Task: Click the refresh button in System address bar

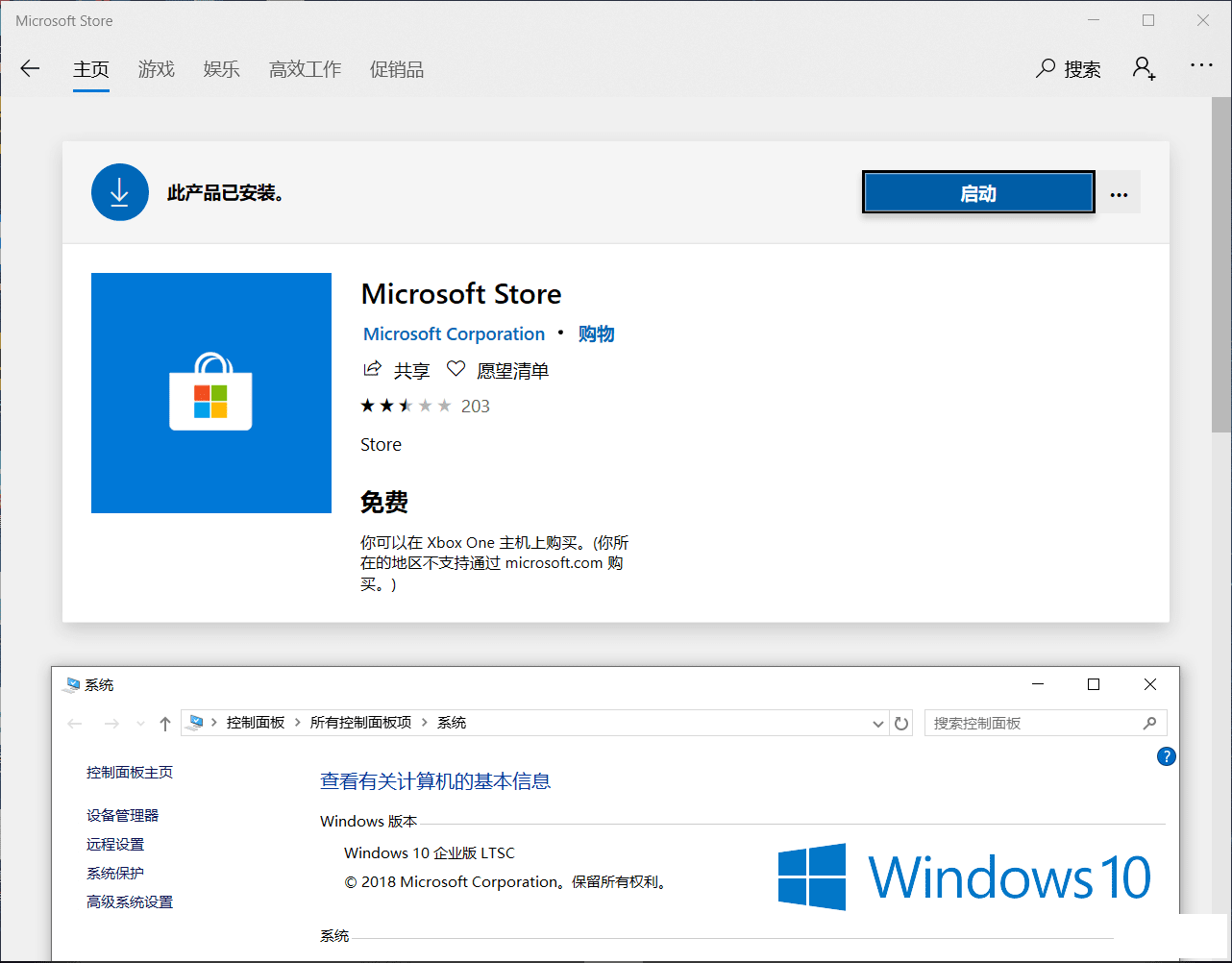Action: [x=901, y=723]
